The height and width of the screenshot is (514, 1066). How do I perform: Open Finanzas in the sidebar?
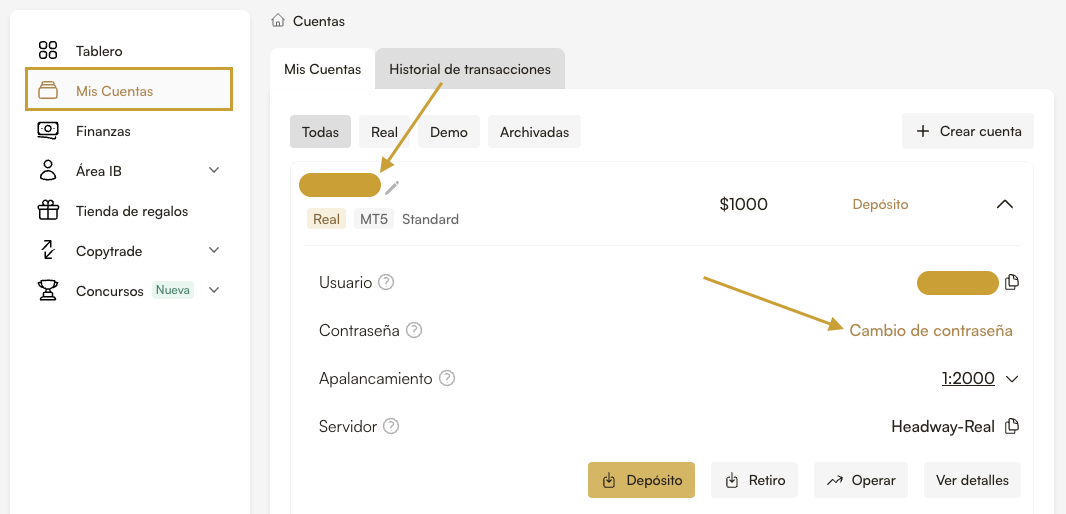click(103, 131)
